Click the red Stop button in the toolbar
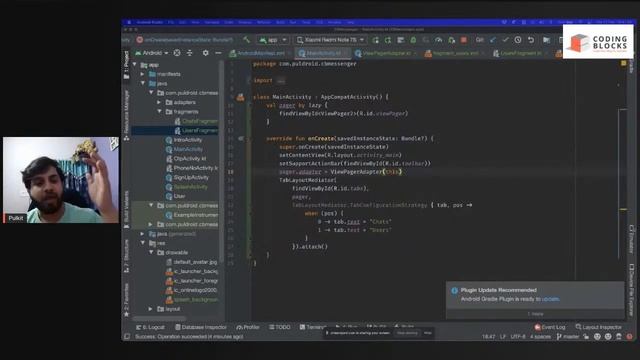640x360 pixels. (464, 40)
